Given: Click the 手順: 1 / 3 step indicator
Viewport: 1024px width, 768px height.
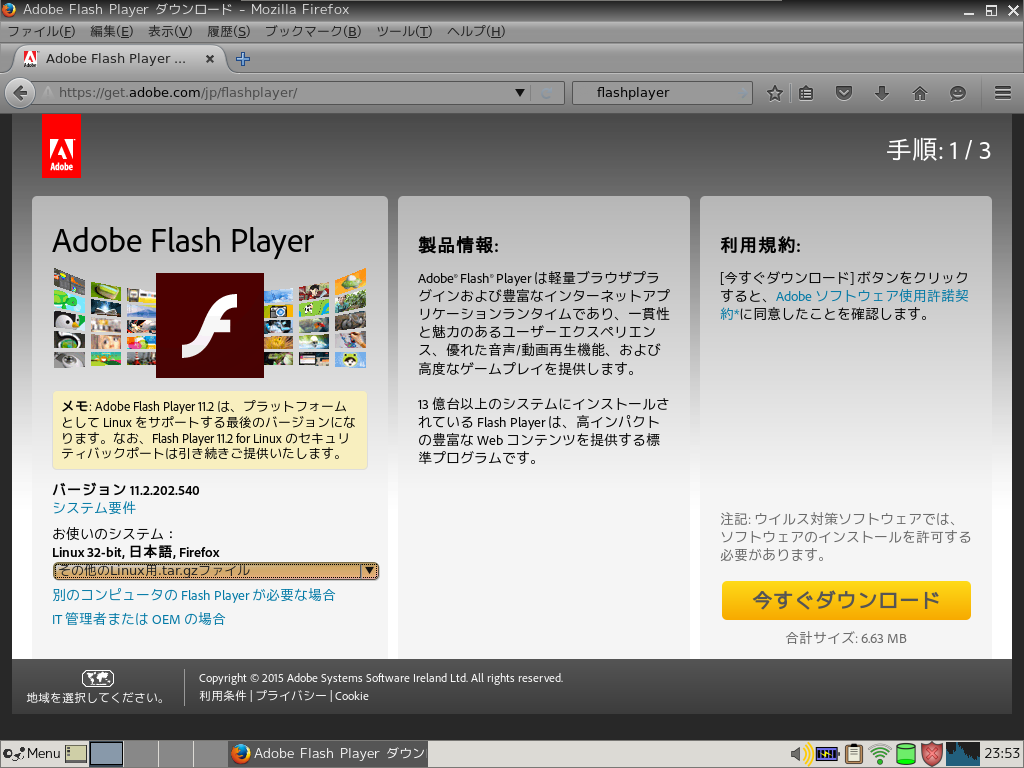Looking at the screenshot, I should pyautogui.click(x=938, y=151).
